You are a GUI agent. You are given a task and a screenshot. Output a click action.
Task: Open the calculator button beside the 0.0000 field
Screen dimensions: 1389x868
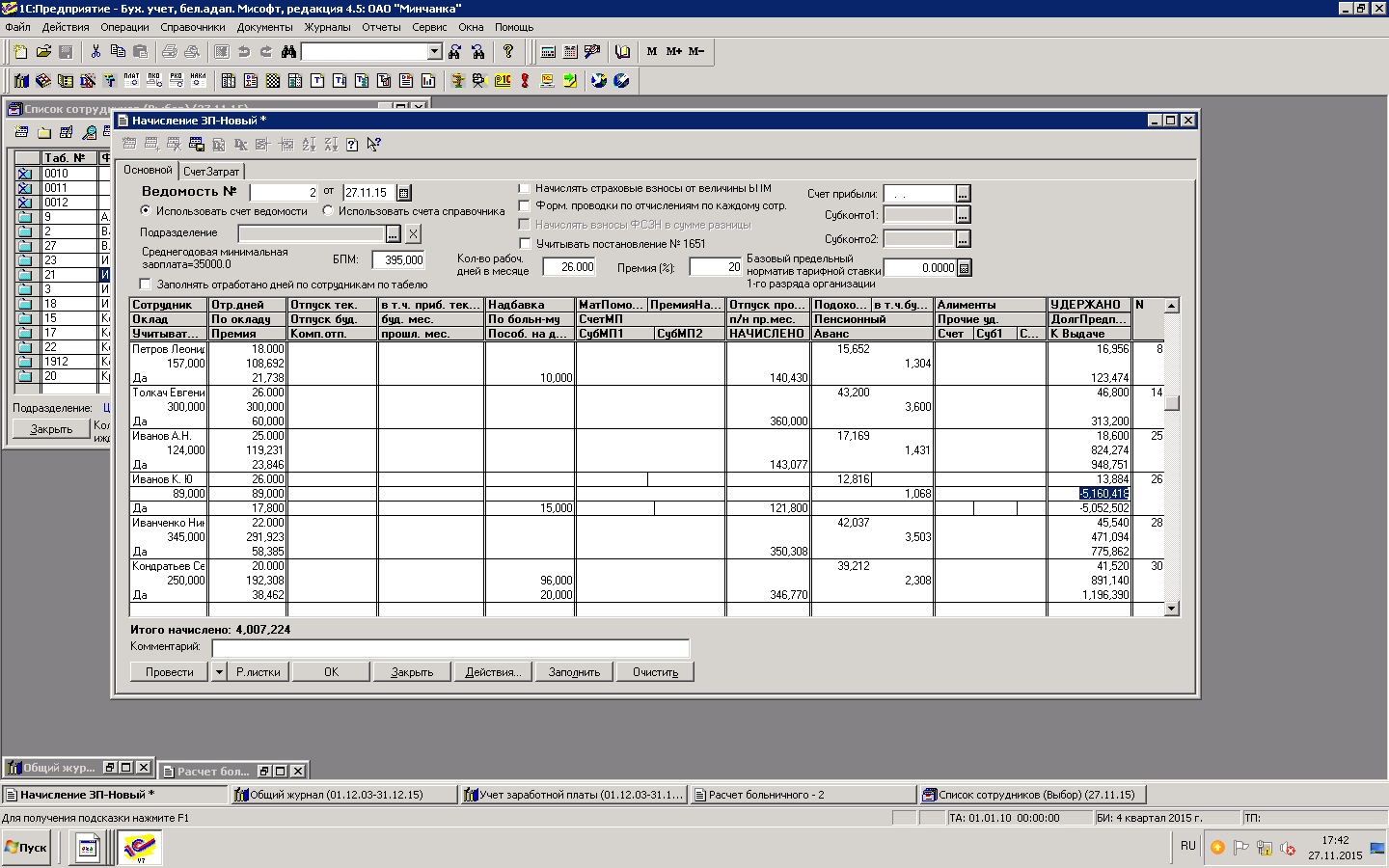(x=964, y=268)
